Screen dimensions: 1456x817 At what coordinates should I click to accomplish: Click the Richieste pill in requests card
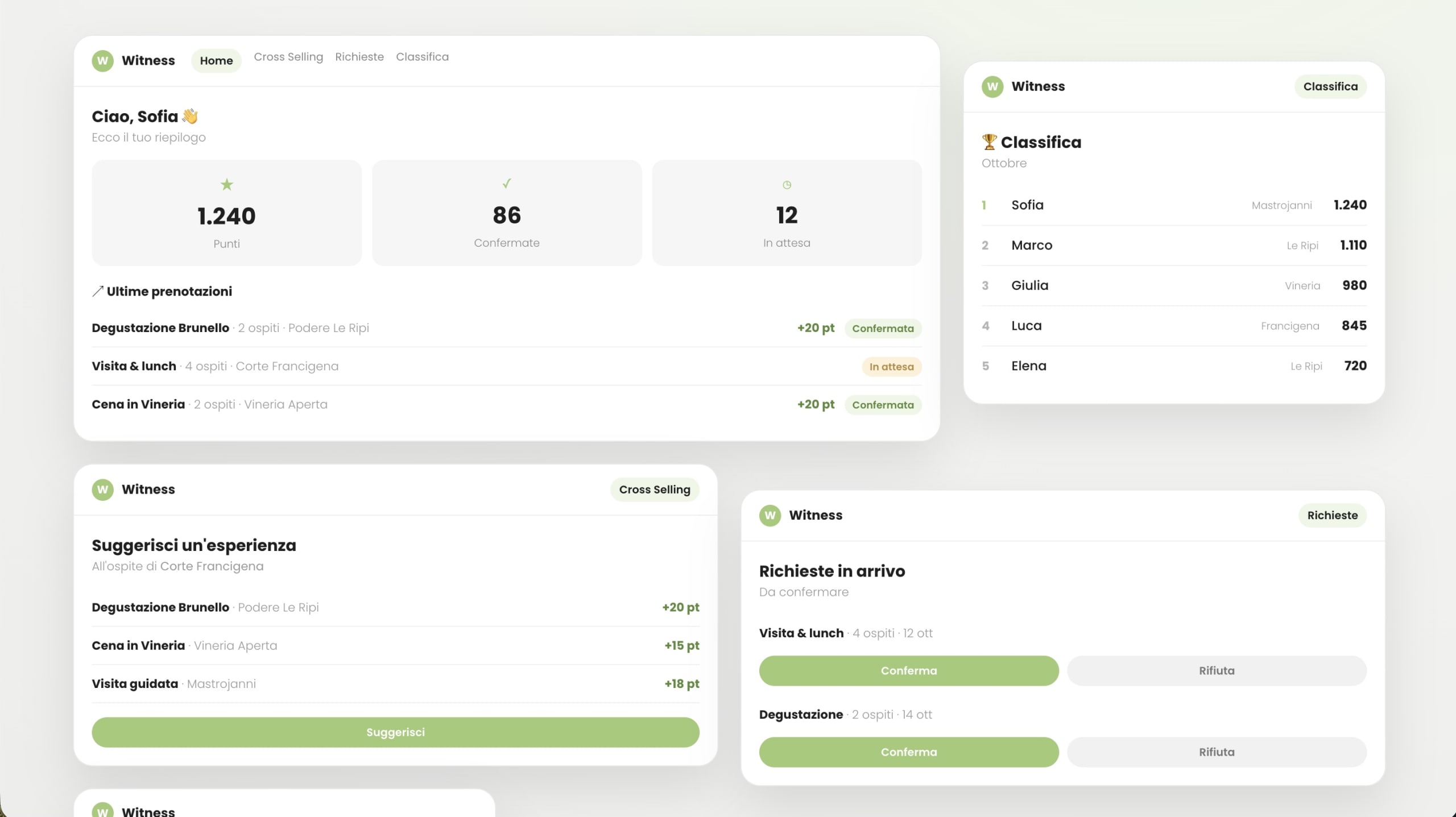(x=1332, y=516)
